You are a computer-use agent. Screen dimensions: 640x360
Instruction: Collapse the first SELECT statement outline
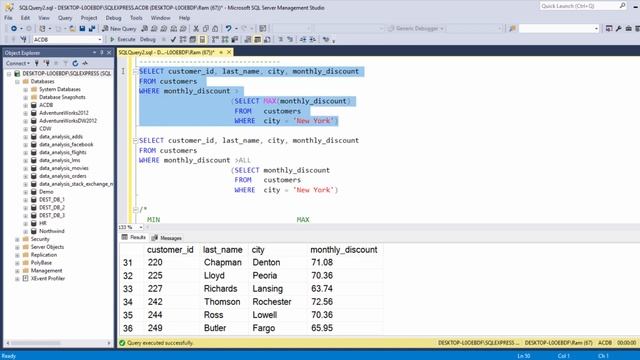click(135, 71)
